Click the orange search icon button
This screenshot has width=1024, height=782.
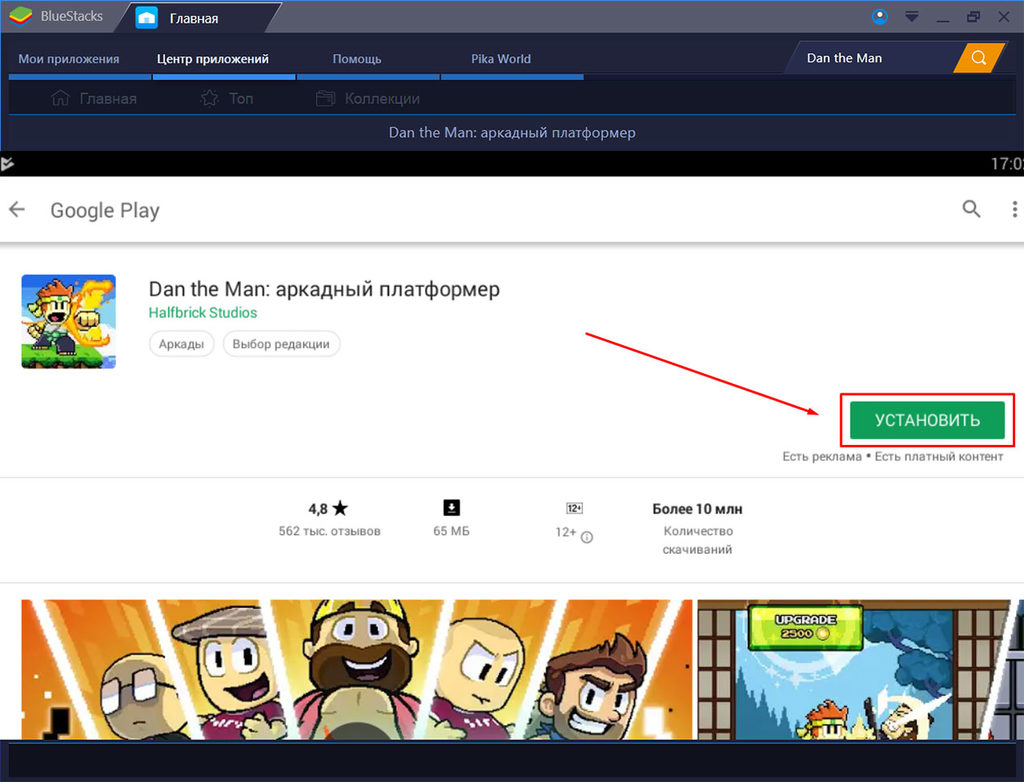pyautogui.click(x=978, y=58)
